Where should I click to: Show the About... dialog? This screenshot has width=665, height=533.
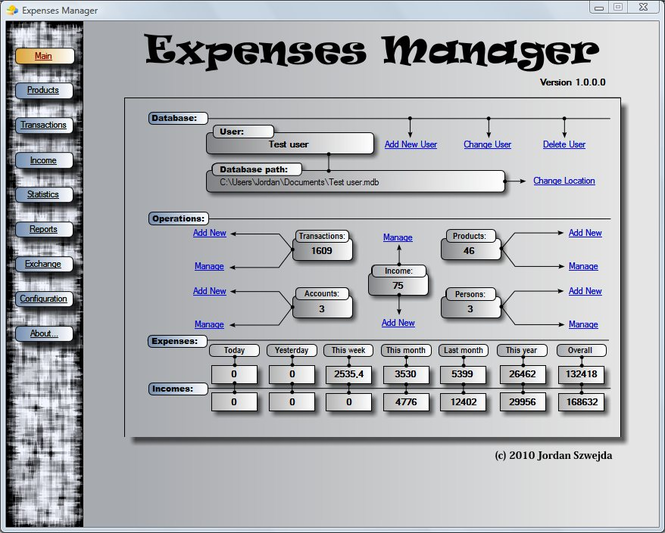pos(43,333)
